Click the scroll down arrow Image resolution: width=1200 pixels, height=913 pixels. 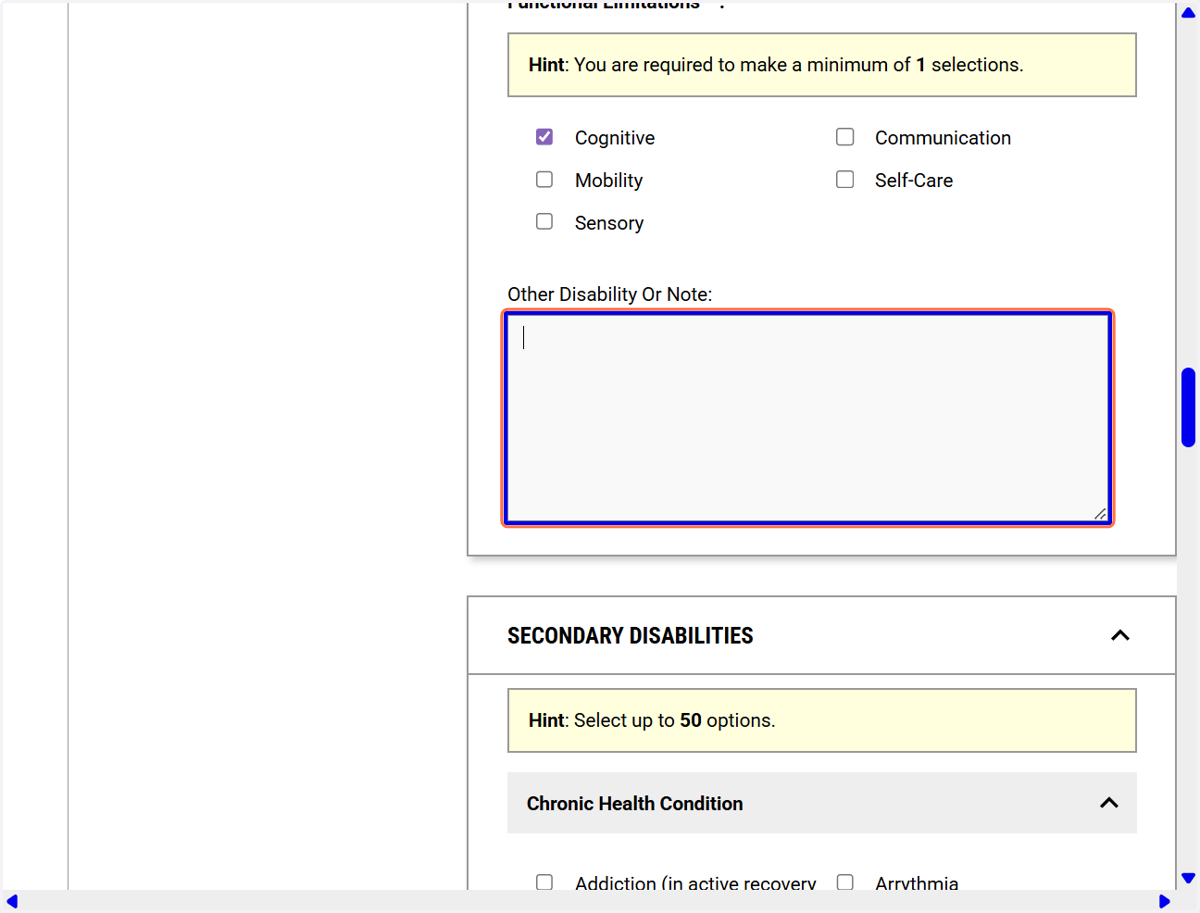[1188, 878]
